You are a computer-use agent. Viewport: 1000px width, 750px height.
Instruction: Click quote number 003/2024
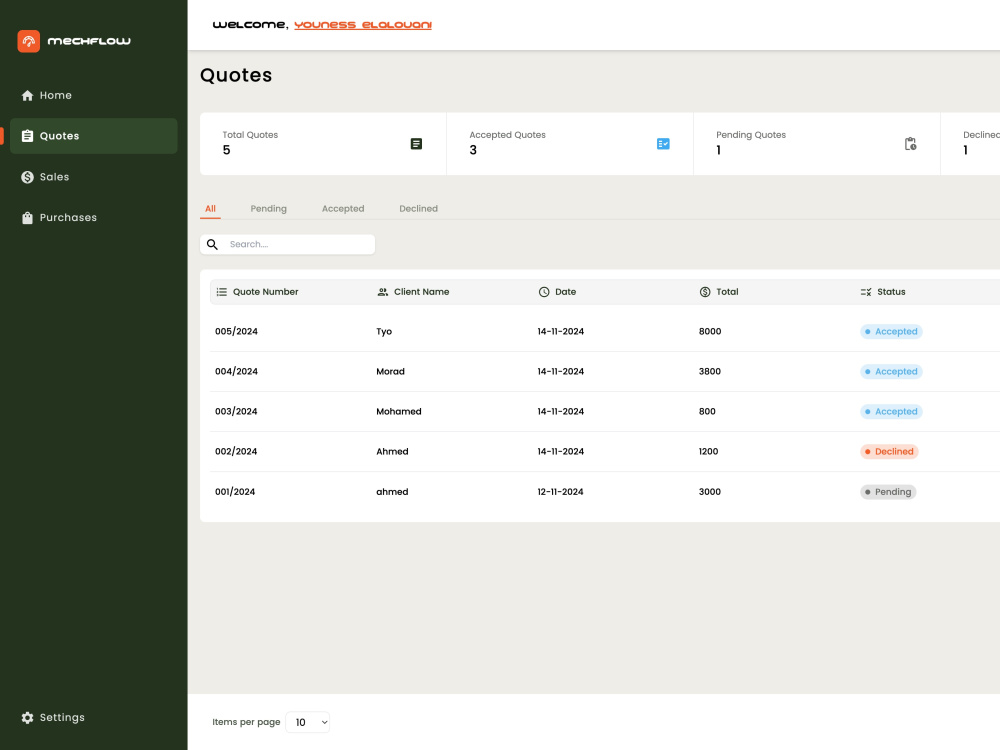click(x=236, y=412)
